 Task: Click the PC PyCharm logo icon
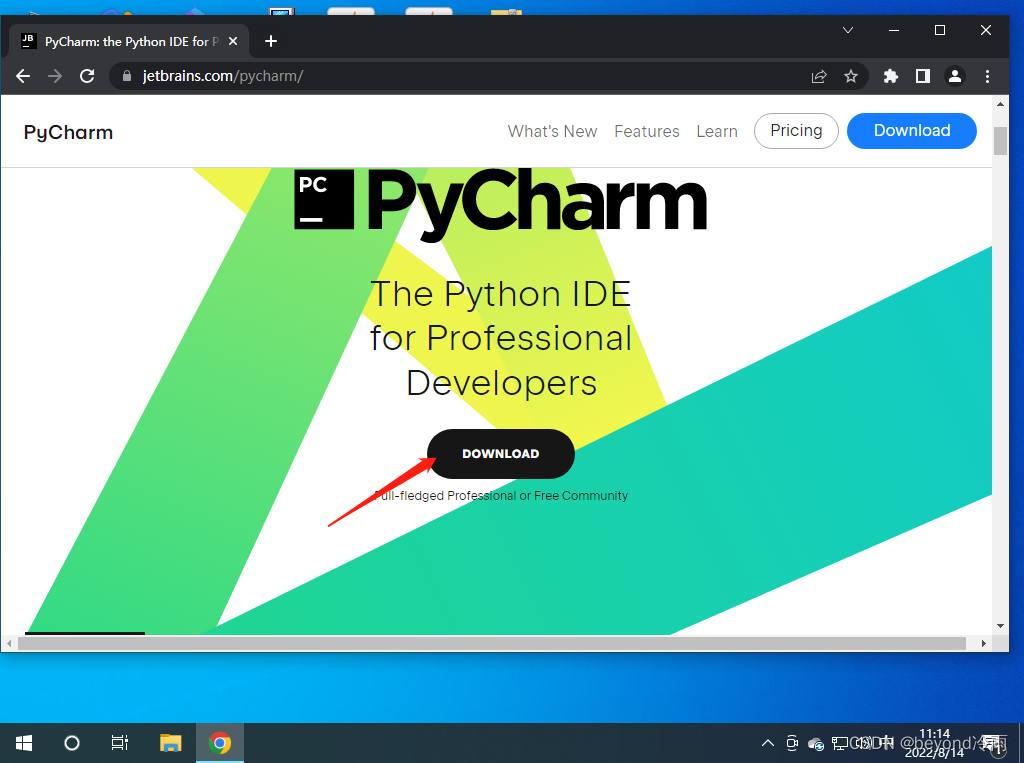pyautogui.click(x=324, y=199)
